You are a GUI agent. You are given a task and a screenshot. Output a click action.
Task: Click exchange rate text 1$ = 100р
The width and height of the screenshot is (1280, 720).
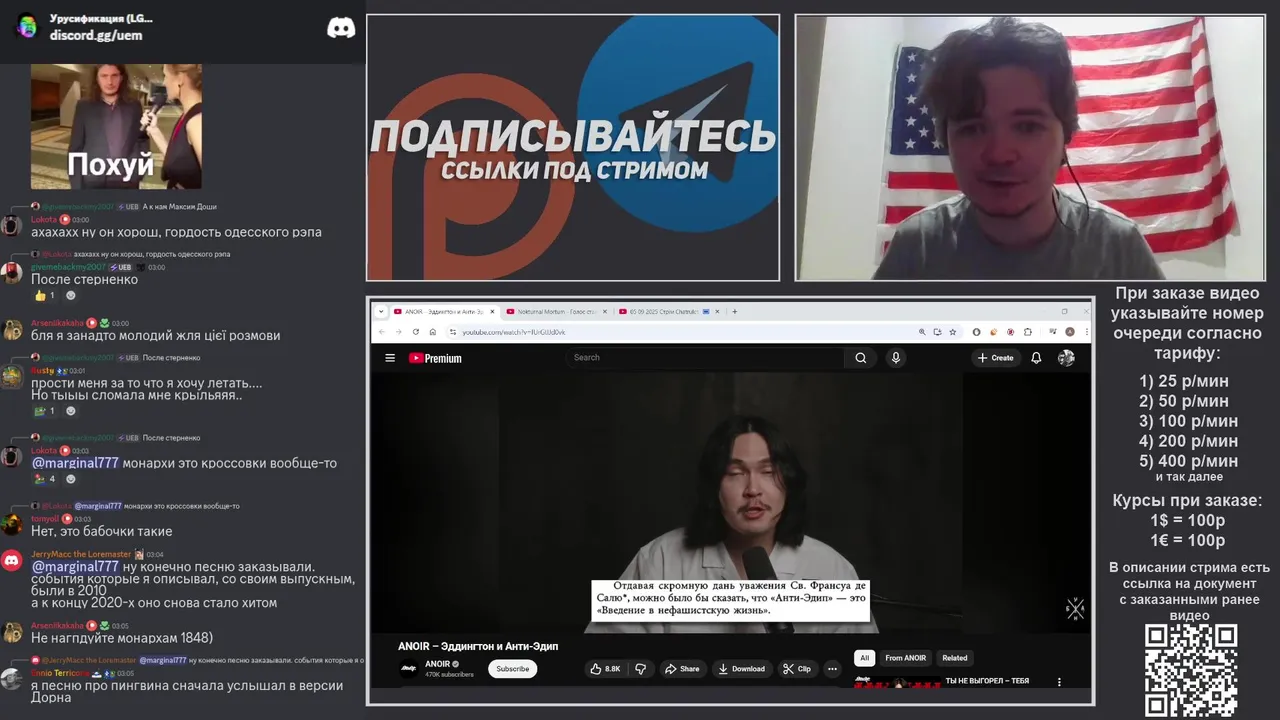(1187, 520)
